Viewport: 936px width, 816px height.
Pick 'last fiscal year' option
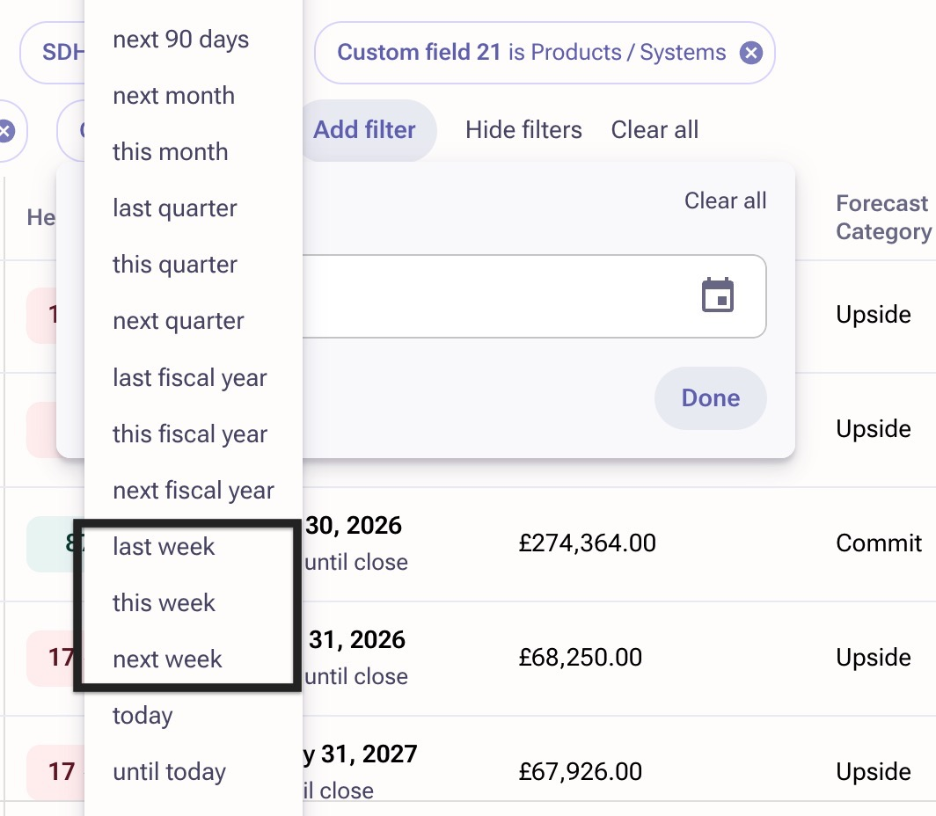pos(190,378)
